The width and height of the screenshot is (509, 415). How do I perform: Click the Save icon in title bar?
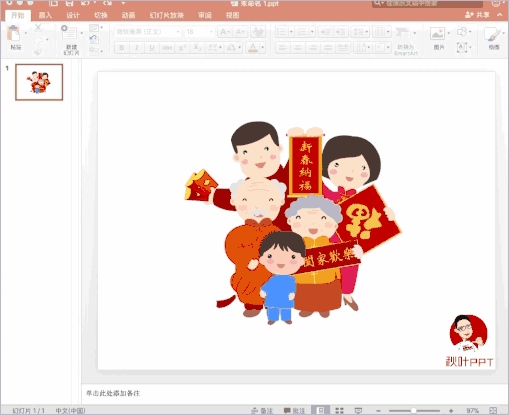69,3
